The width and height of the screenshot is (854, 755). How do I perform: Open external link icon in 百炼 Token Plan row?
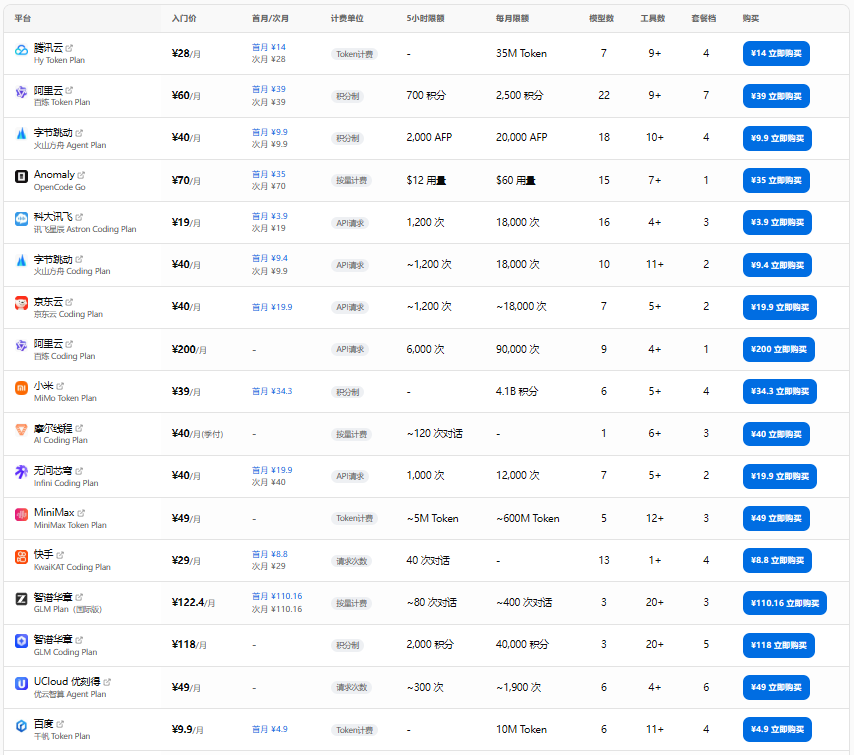click(x=69, y=90)
